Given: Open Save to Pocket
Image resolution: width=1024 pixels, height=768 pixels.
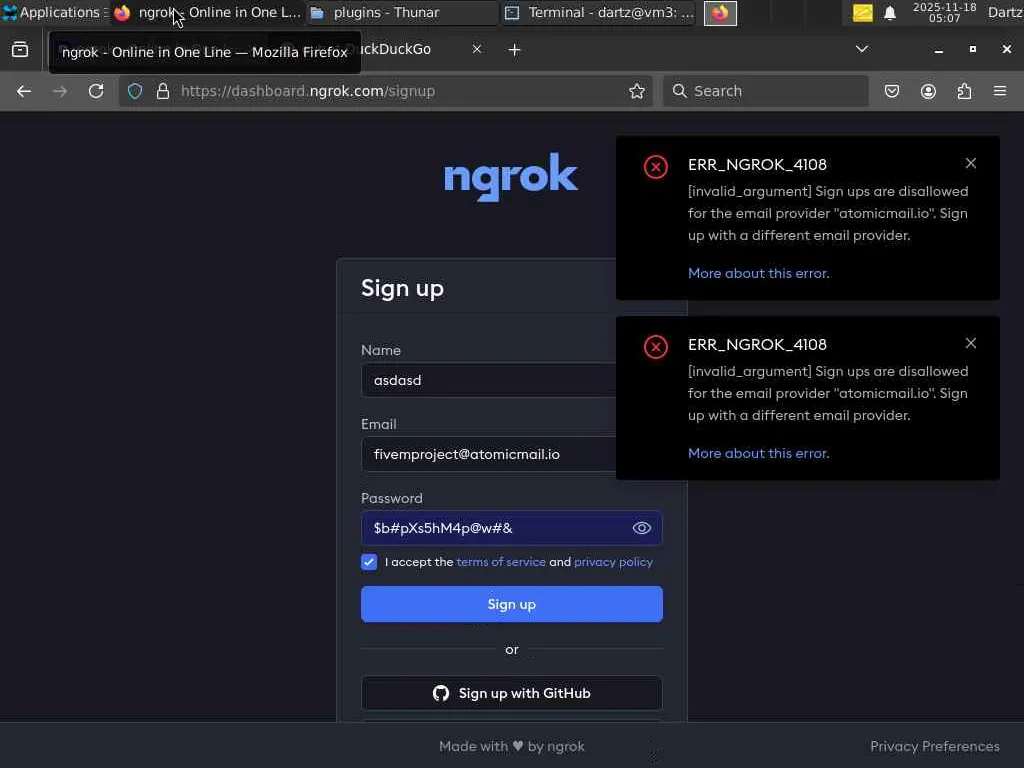Looking at the screenshot, I should click(891, 91).
